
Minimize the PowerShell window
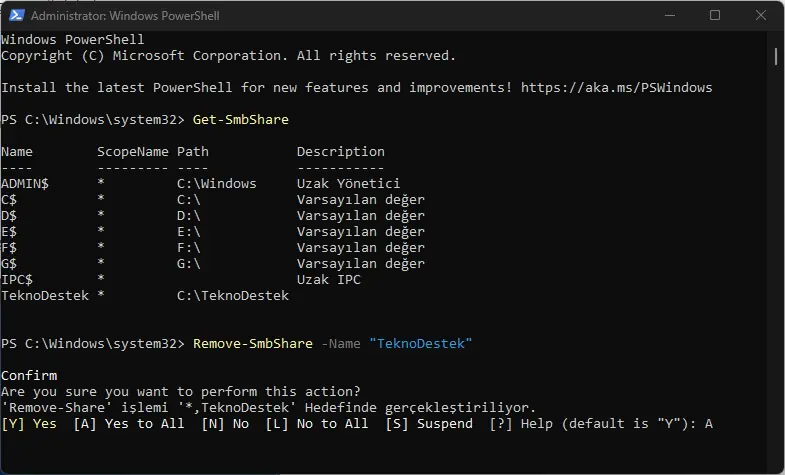[670, 16]
